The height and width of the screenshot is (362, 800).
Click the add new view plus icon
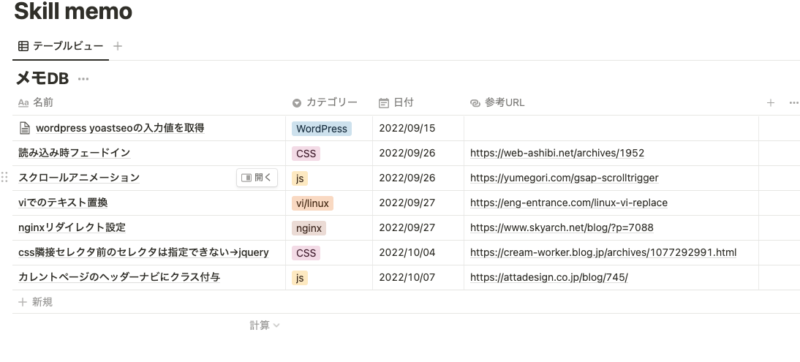117,46
